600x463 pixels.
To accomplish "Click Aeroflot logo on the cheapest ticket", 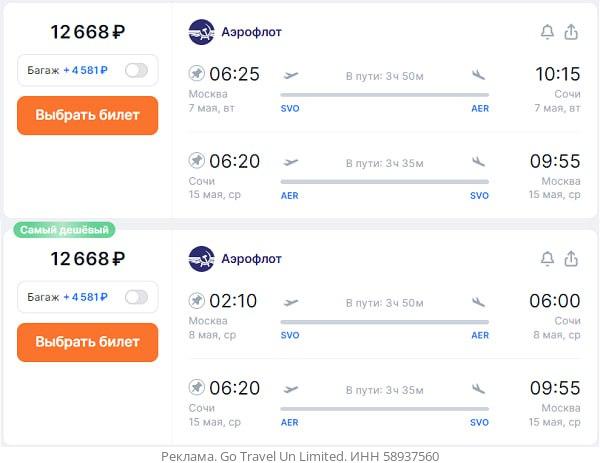I will coord(201,259).
